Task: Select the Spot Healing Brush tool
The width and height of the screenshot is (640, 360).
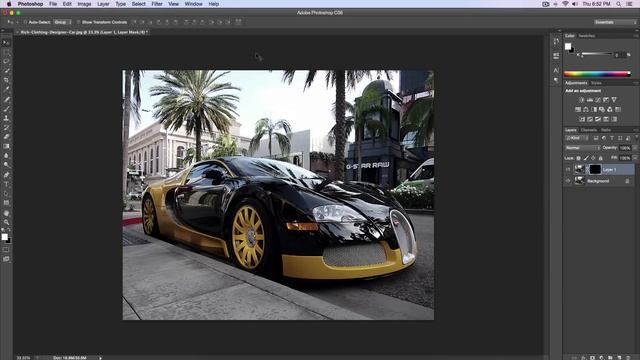Action: point(6,99)
